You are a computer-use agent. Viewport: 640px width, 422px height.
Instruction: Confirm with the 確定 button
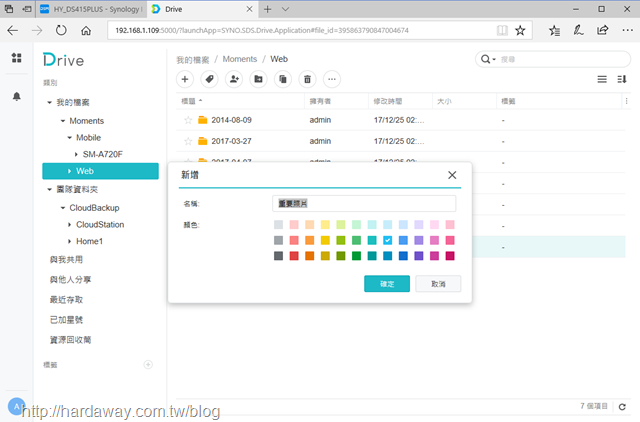[x=387, y=284]
